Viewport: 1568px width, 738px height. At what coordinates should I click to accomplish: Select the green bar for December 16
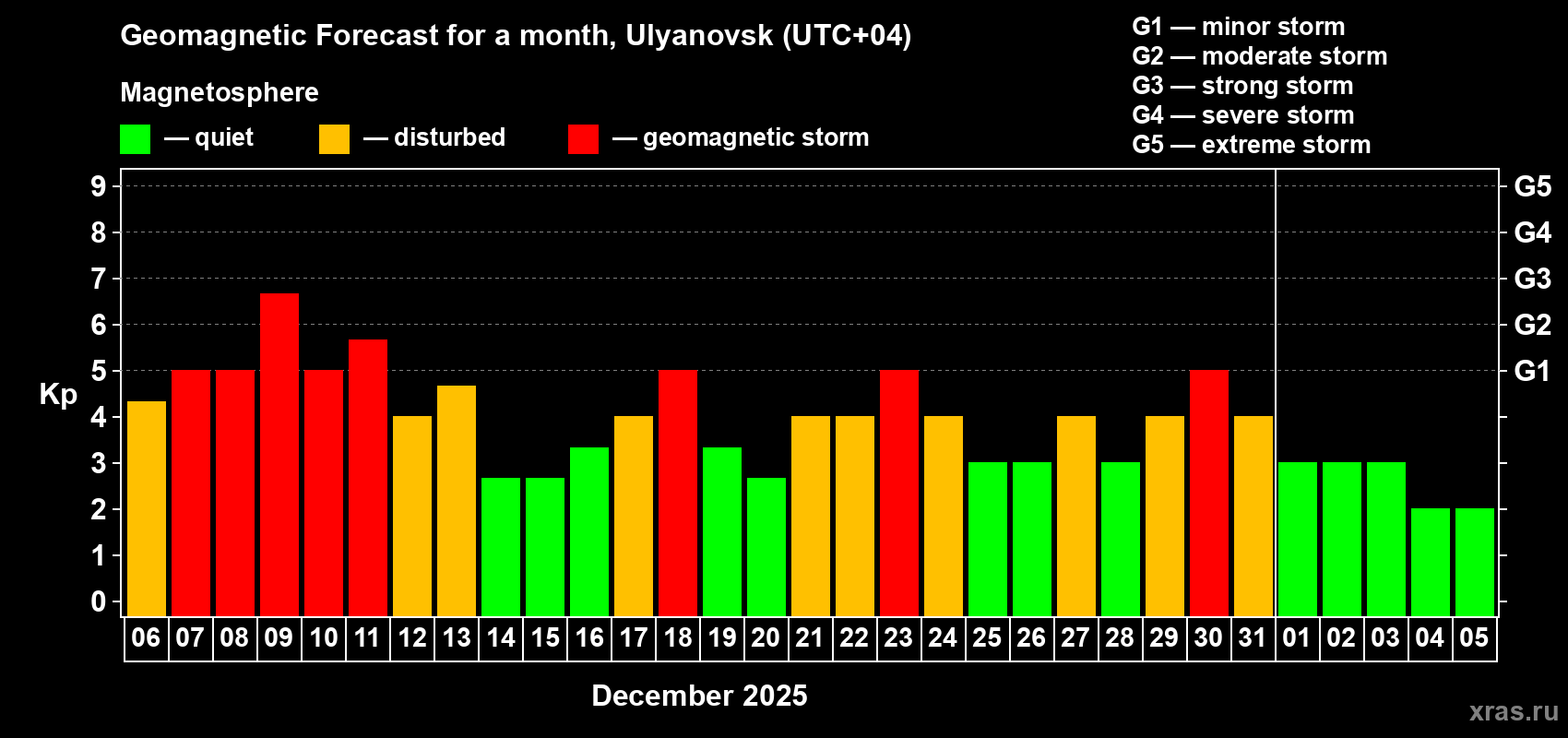coord(589,531)
